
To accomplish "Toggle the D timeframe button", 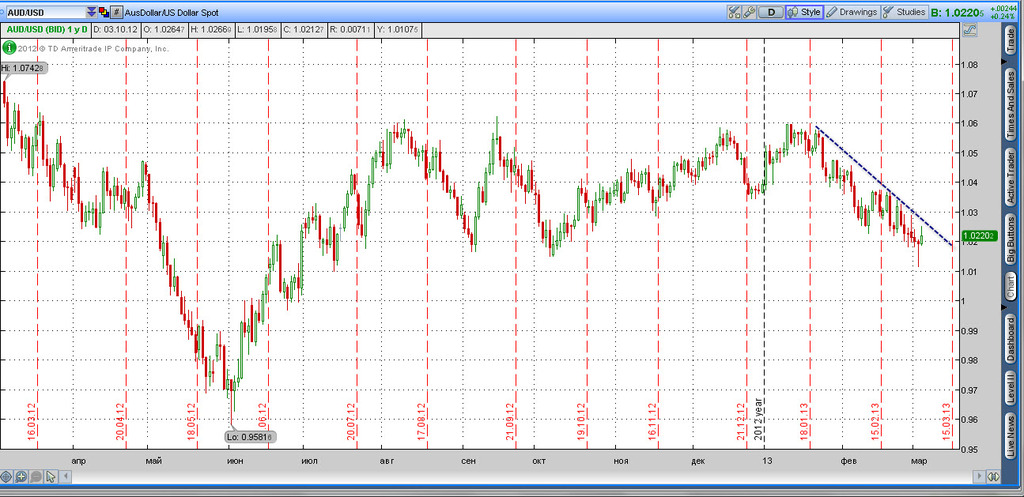I will tap(772, 12).
